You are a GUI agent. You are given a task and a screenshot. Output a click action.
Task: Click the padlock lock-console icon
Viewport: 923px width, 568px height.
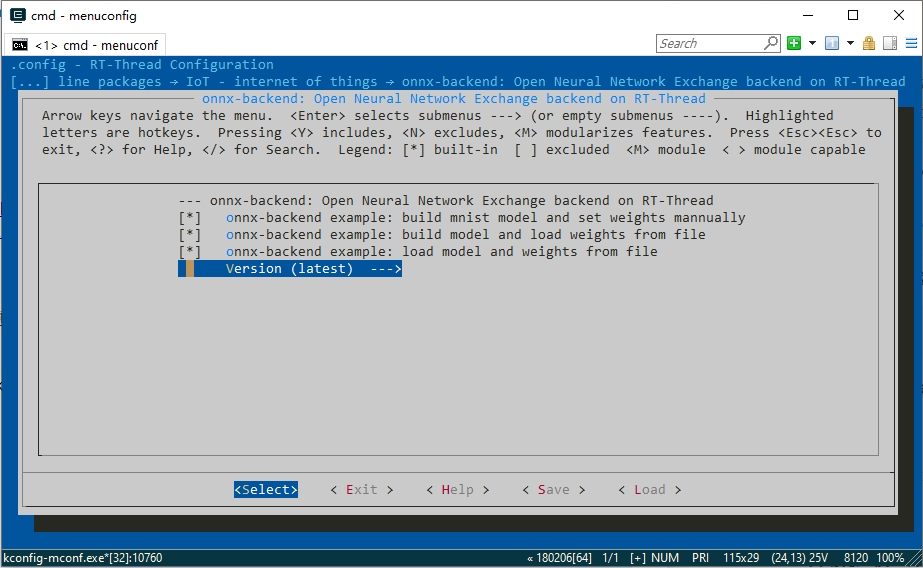pyautogui.click(x=869, y=43)
